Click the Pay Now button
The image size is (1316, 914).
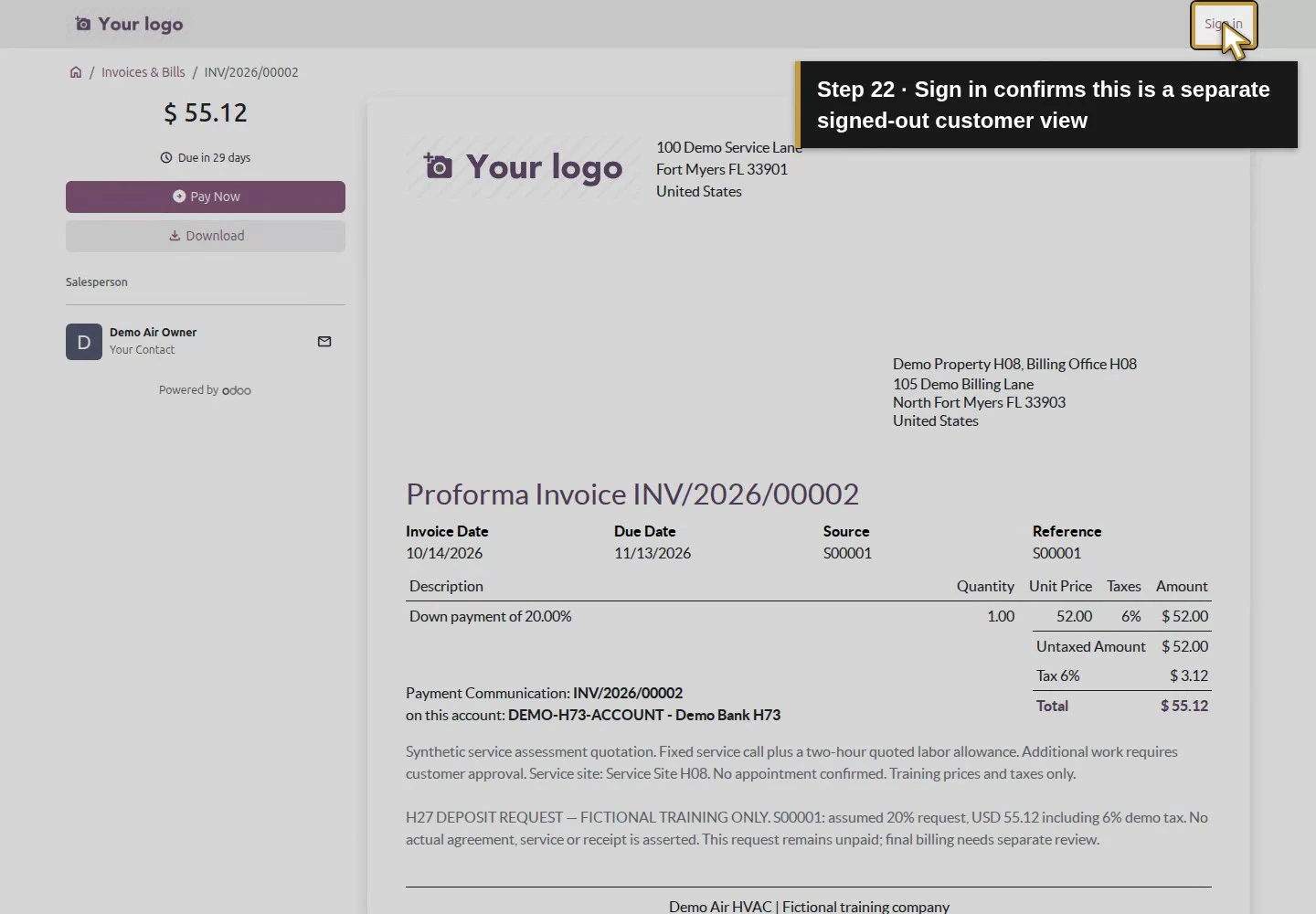click(x=206, y=197)
